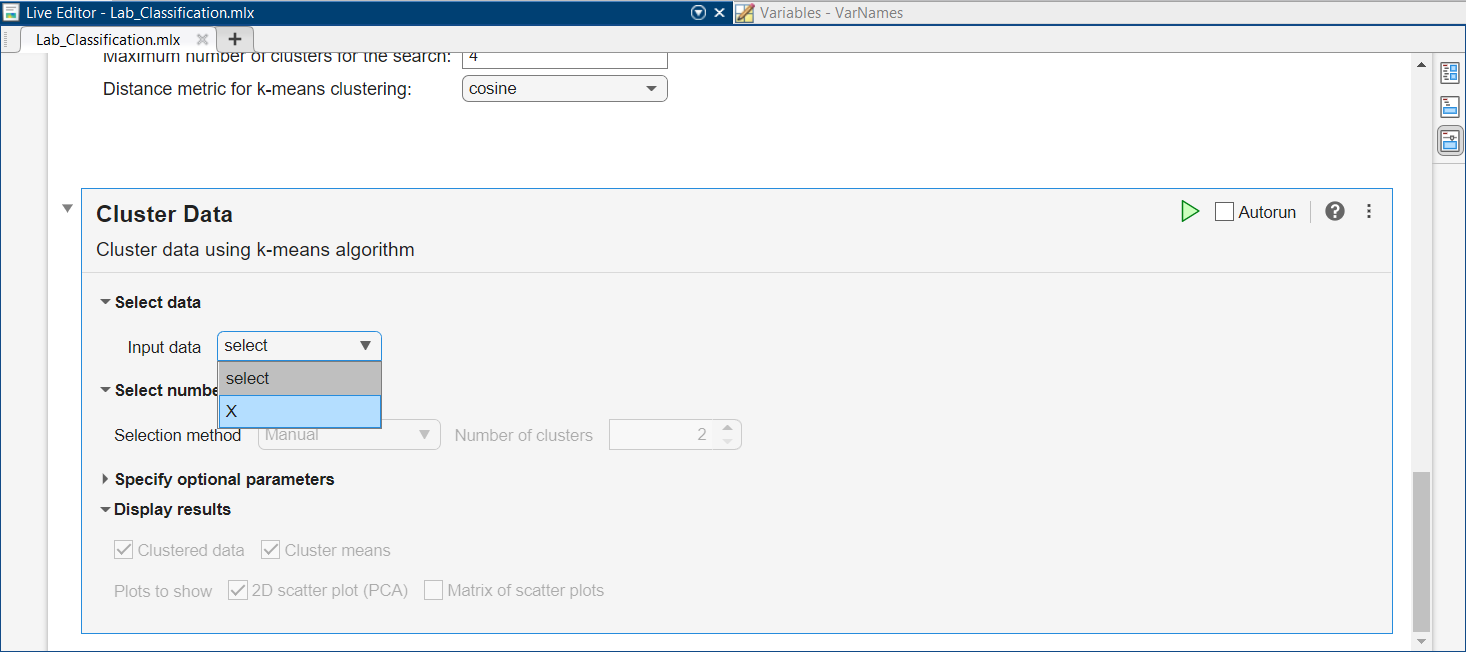Collapse the Display results section
The height and width of the screenshot is (652, 1466).
[105, 509]
